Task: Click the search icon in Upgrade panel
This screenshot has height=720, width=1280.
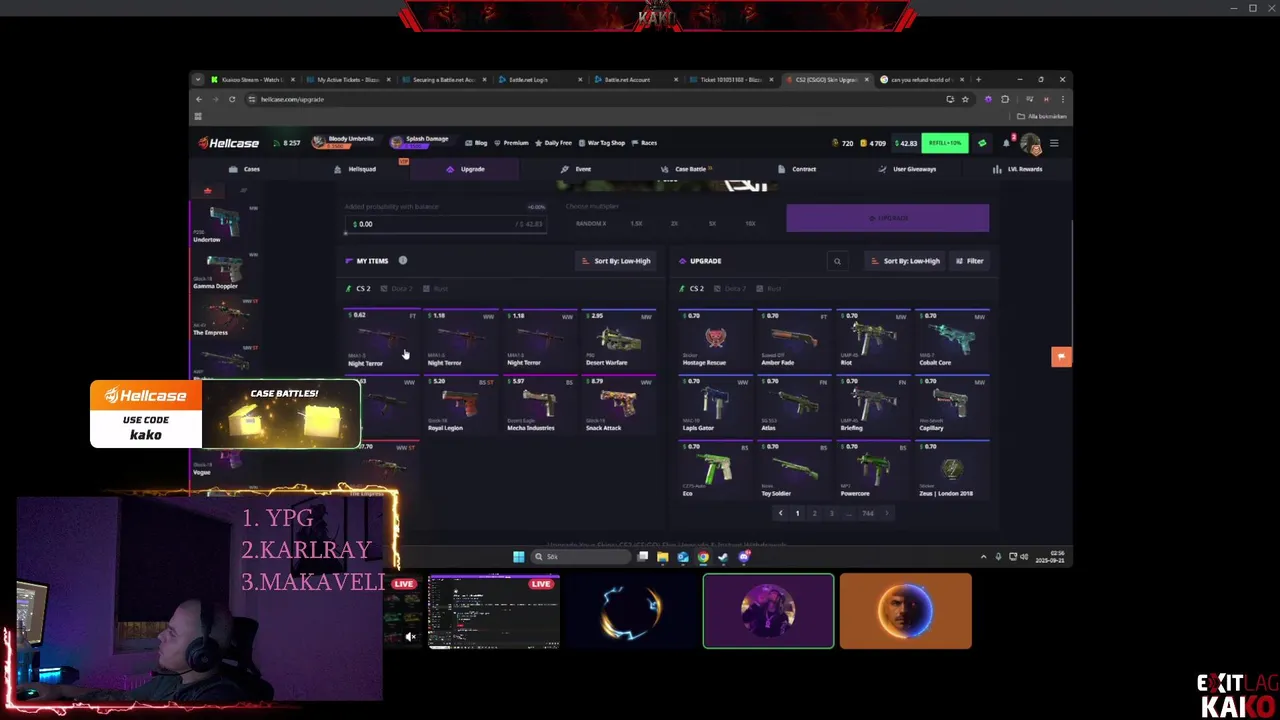Action: [838, 262]
